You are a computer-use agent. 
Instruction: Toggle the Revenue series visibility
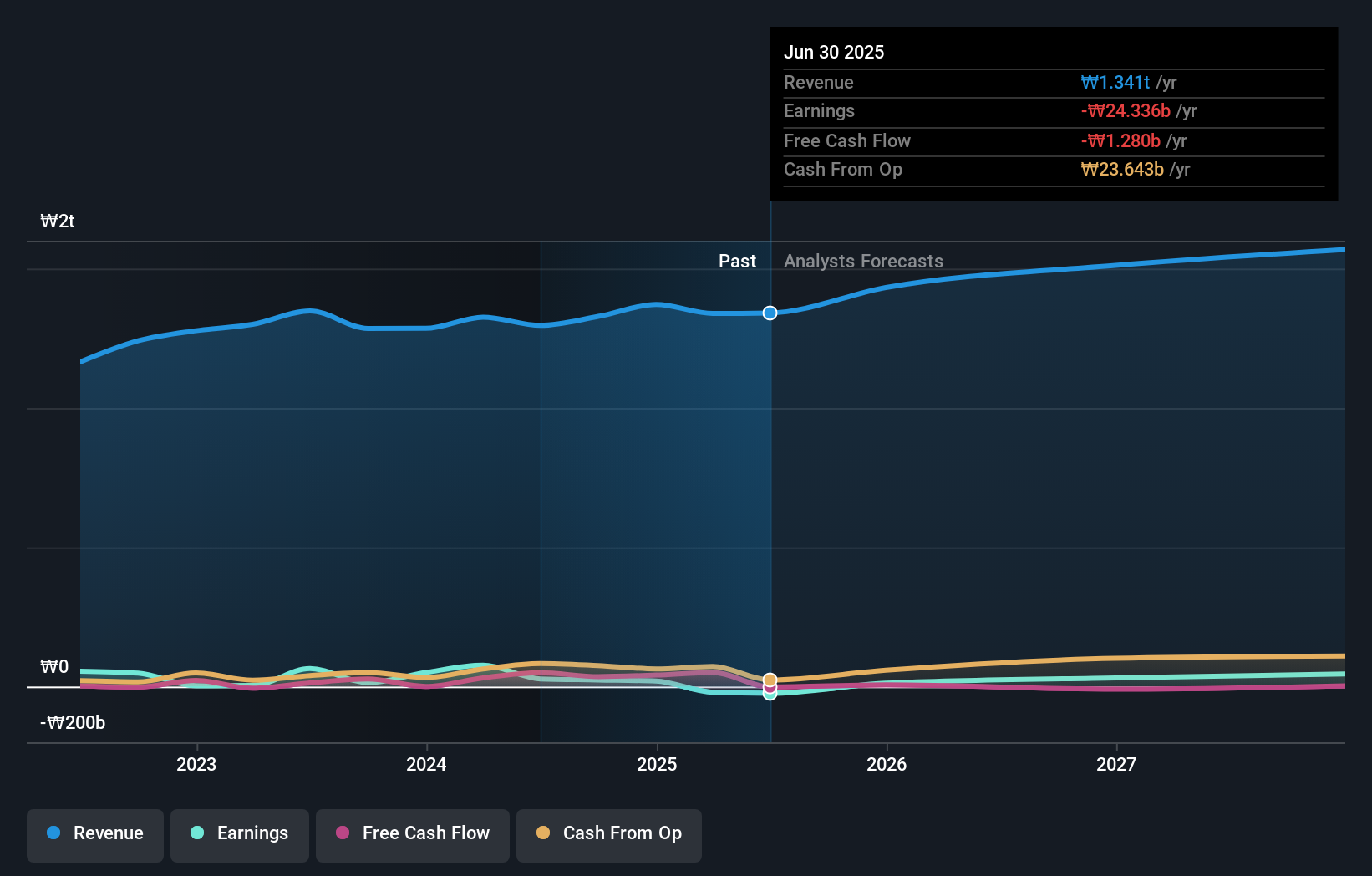point(94,833)
